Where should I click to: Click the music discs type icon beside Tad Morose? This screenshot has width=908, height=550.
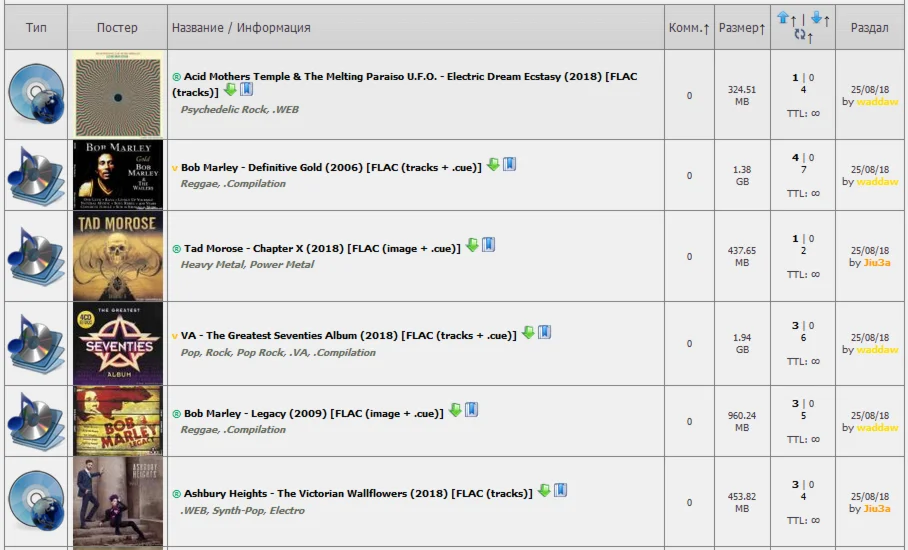(36, 256)
